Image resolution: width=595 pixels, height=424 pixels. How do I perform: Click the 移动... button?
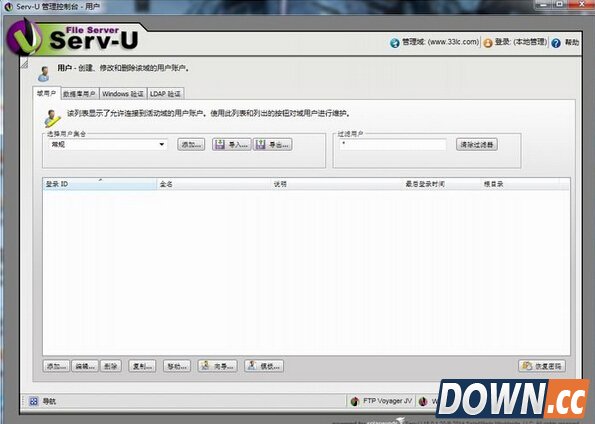(x=177, y=366)
